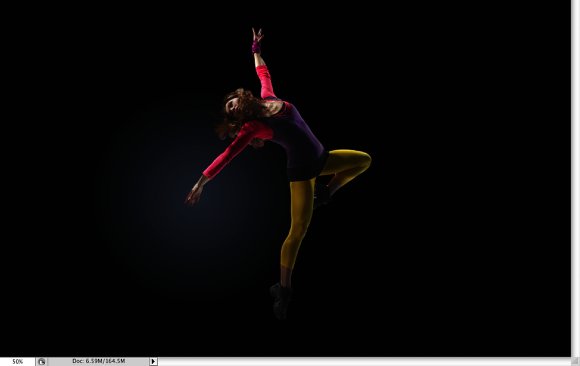The image size is (580, 366).
Task: Click the 50% zoom level field
Action: (17, 362)
